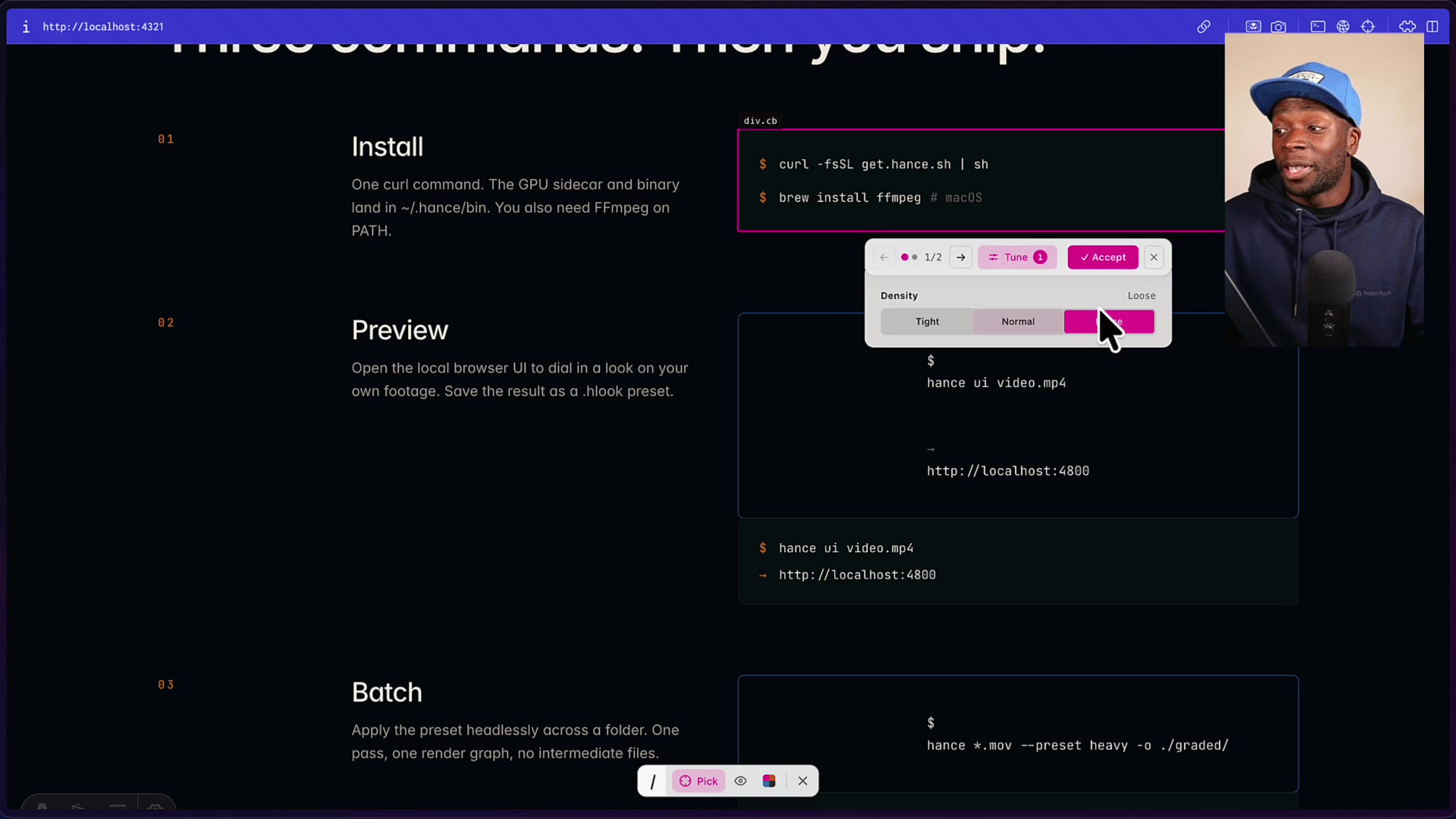Click the div.cb element label
1456x819 pixels.
pyautogui.click(x=761, y=121)
